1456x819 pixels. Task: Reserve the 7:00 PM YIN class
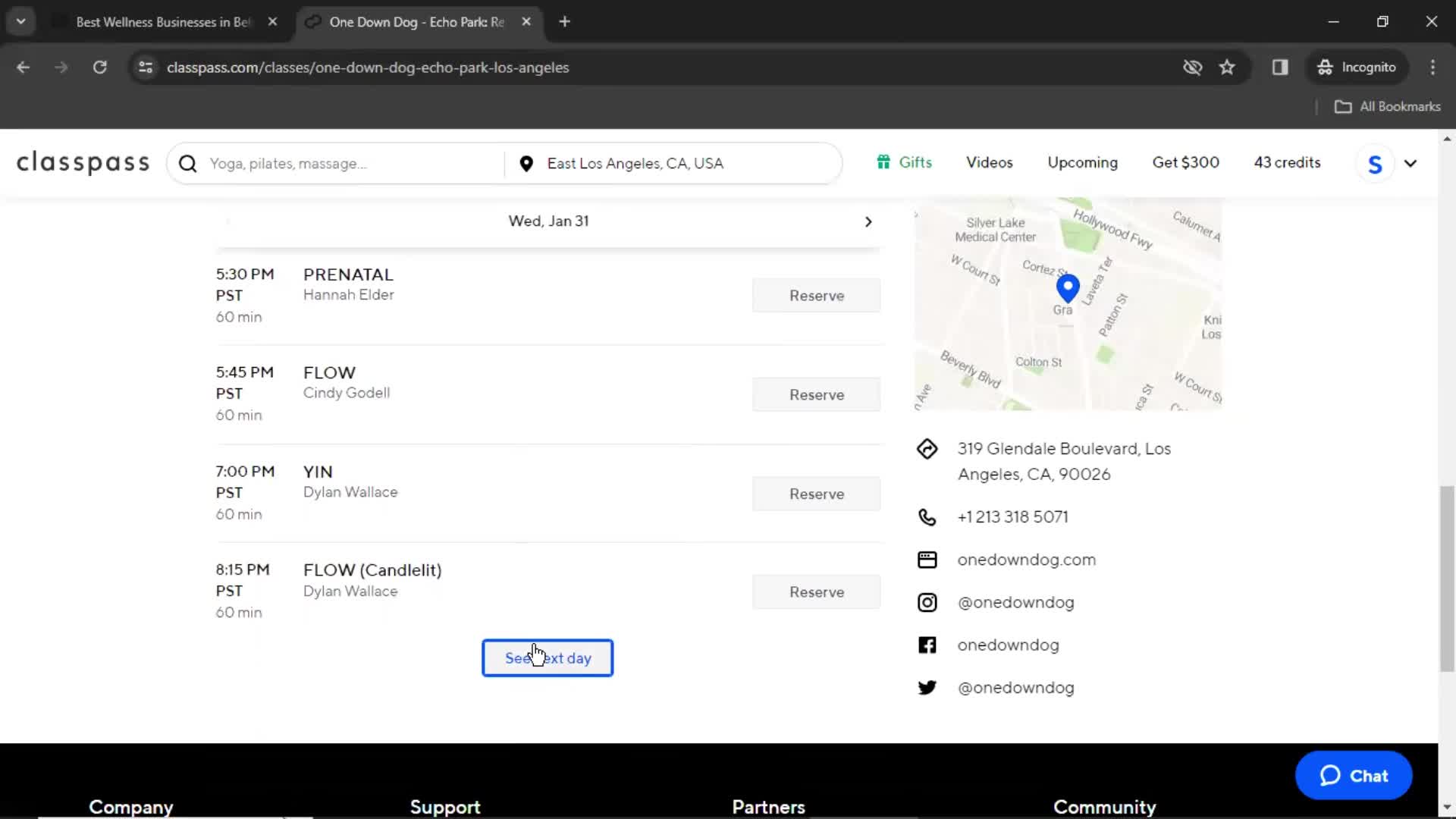point(817,494)
